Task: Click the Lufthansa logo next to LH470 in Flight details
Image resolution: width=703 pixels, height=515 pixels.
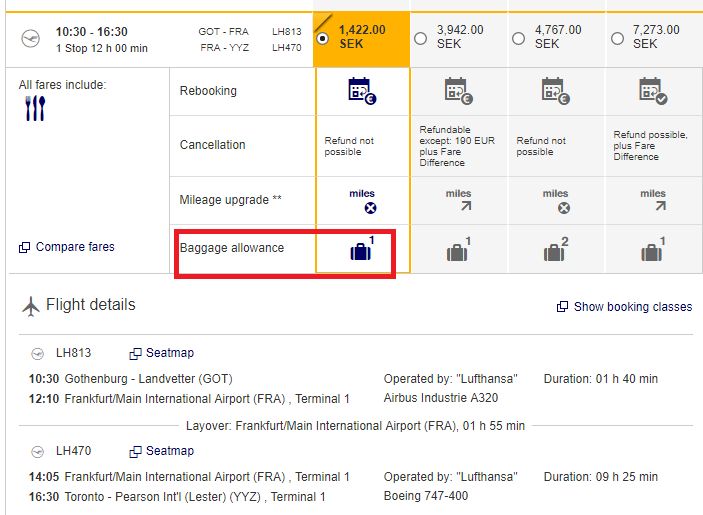Action: coord(37,451)
